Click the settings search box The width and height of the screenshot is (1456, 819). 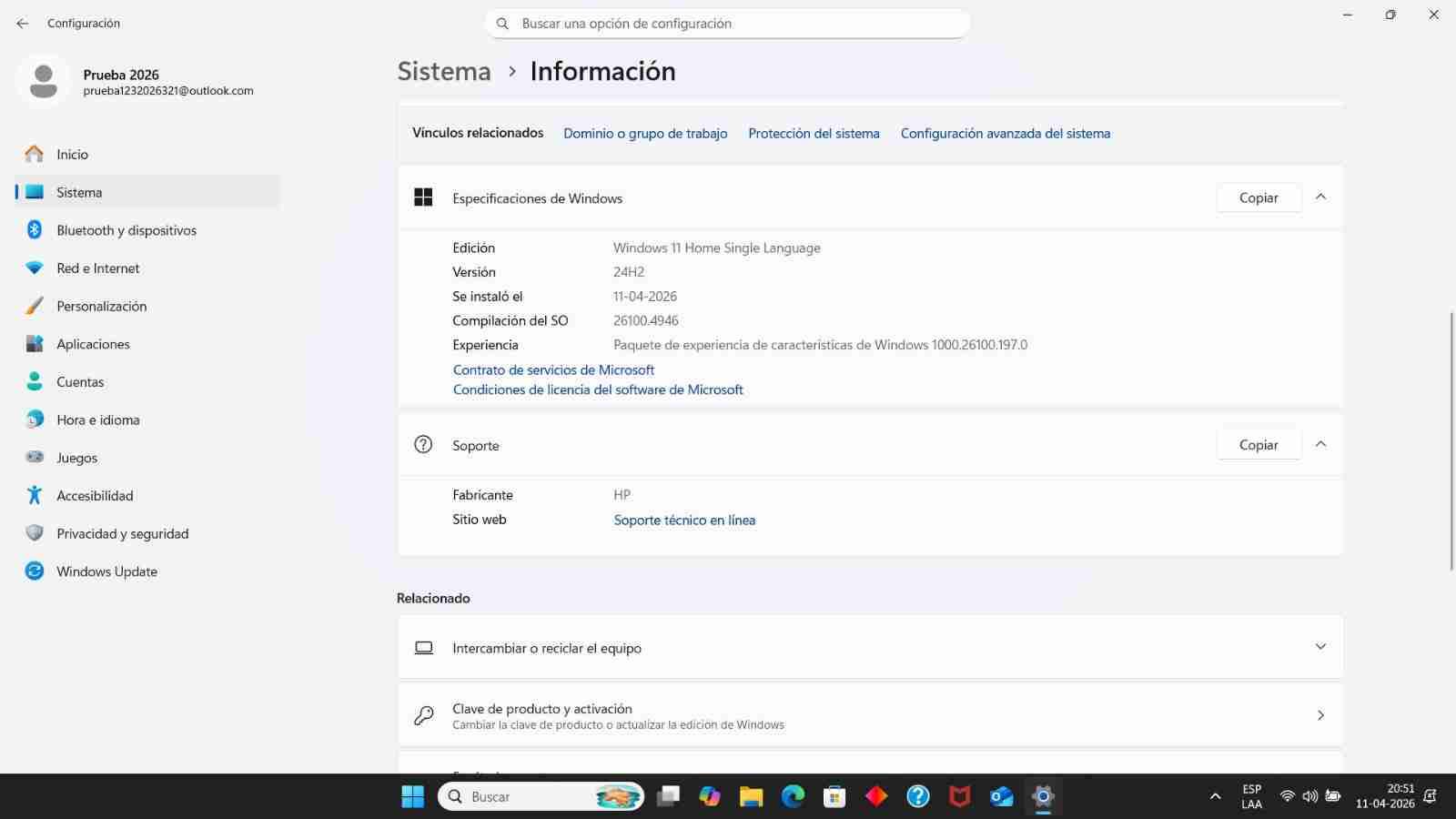click(727, 23)
